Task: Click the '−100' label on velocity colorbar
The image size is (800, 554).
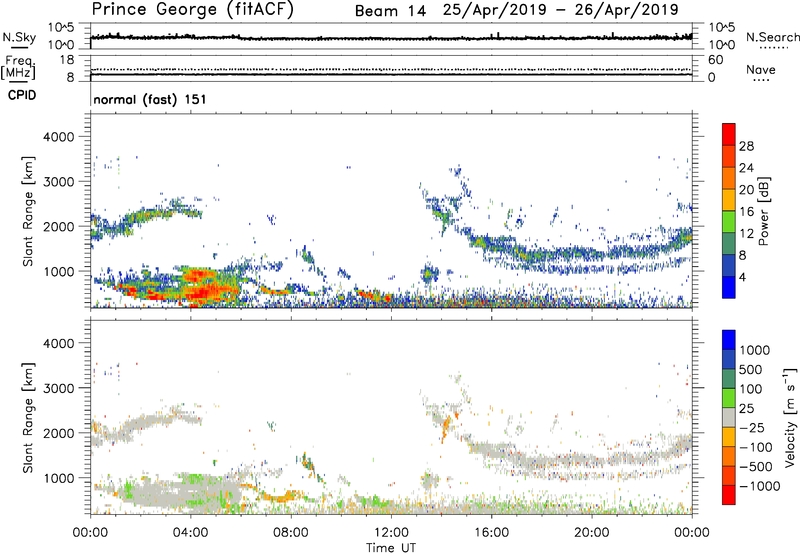Action: point(756,447)
